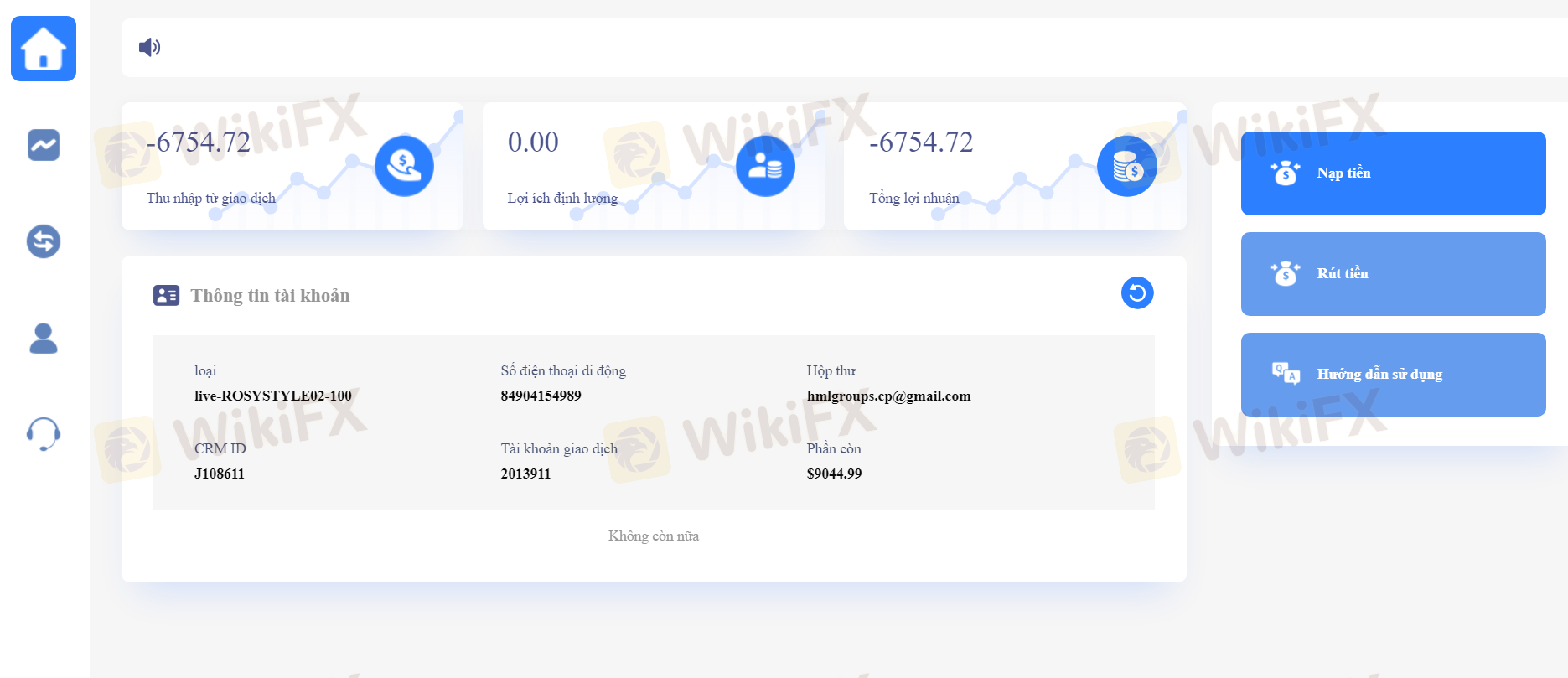Click the hand-with-coin trading income icon
Viewport: 1568px width, 678px height.
pos(404,166)
